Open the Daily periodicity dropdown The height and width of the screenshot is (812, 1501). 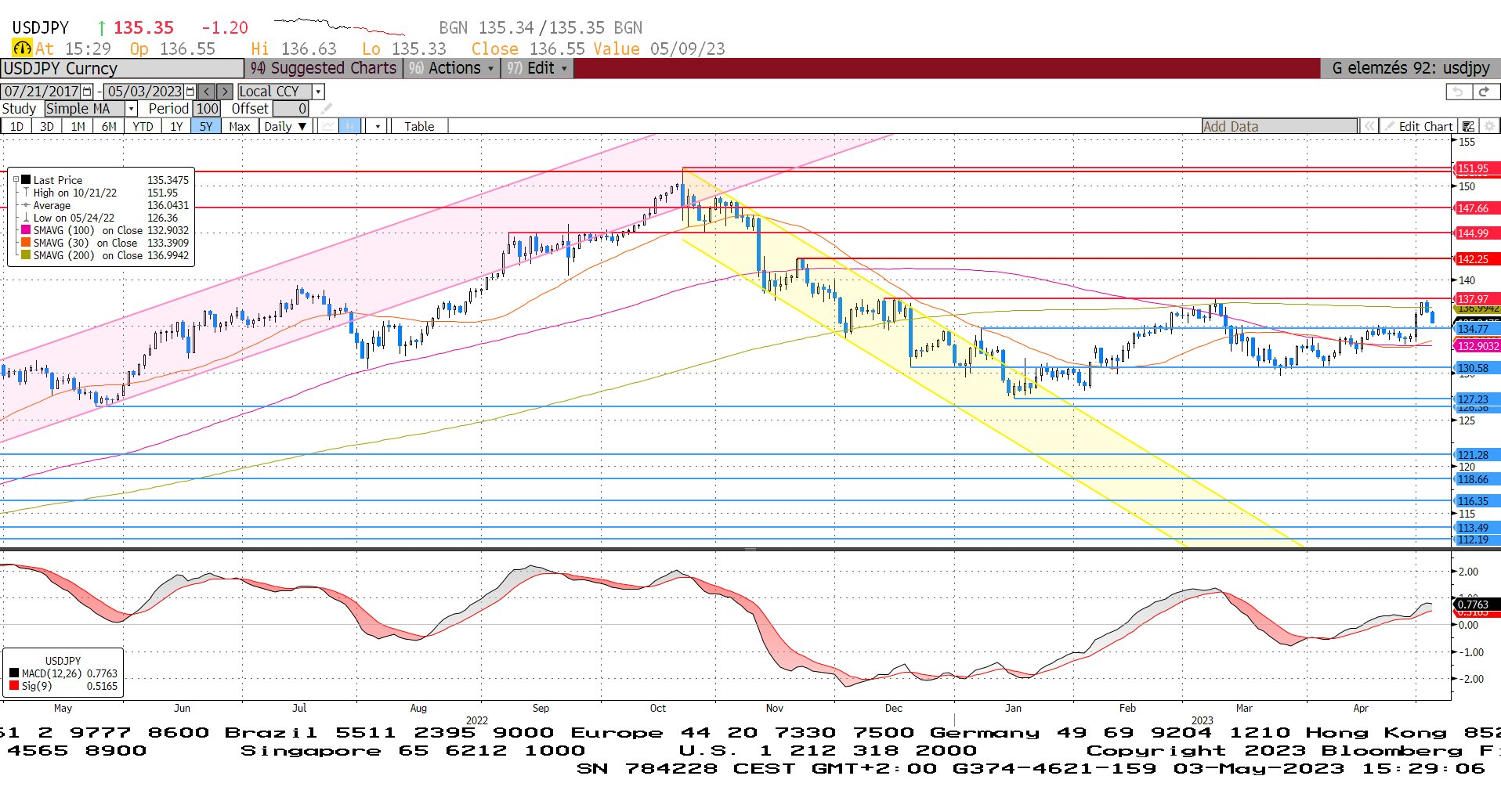[x=286, y=126]
